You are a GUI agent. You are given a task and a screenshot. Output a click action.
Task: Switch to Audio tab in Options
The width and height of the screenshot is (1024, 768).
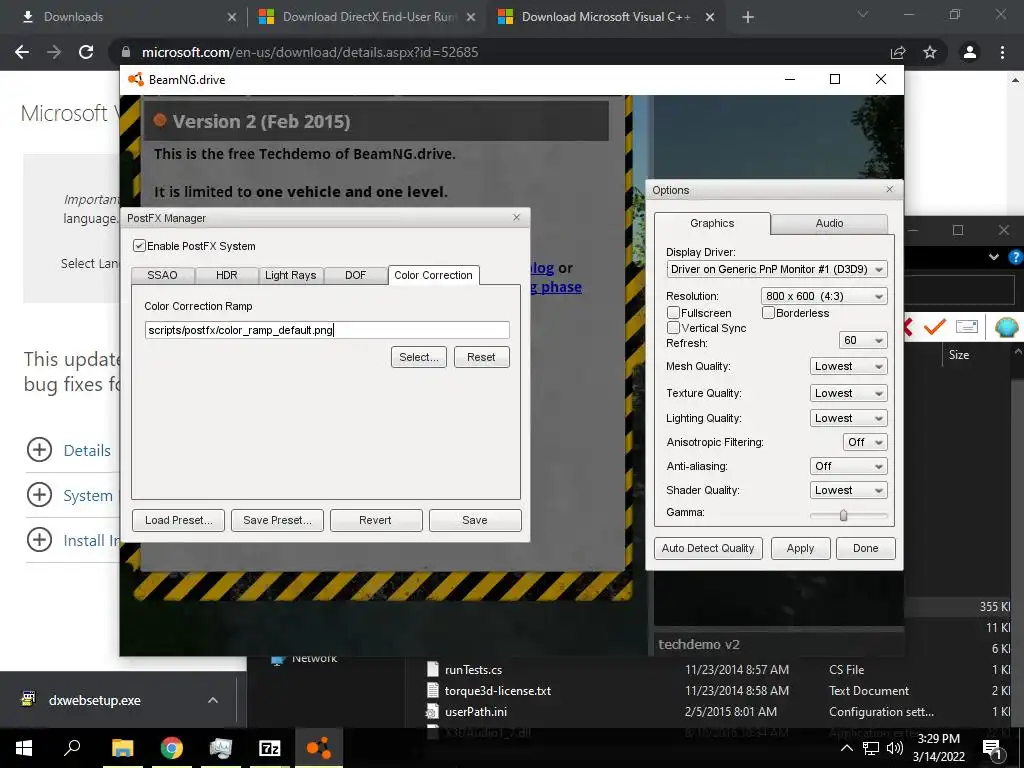829,223
